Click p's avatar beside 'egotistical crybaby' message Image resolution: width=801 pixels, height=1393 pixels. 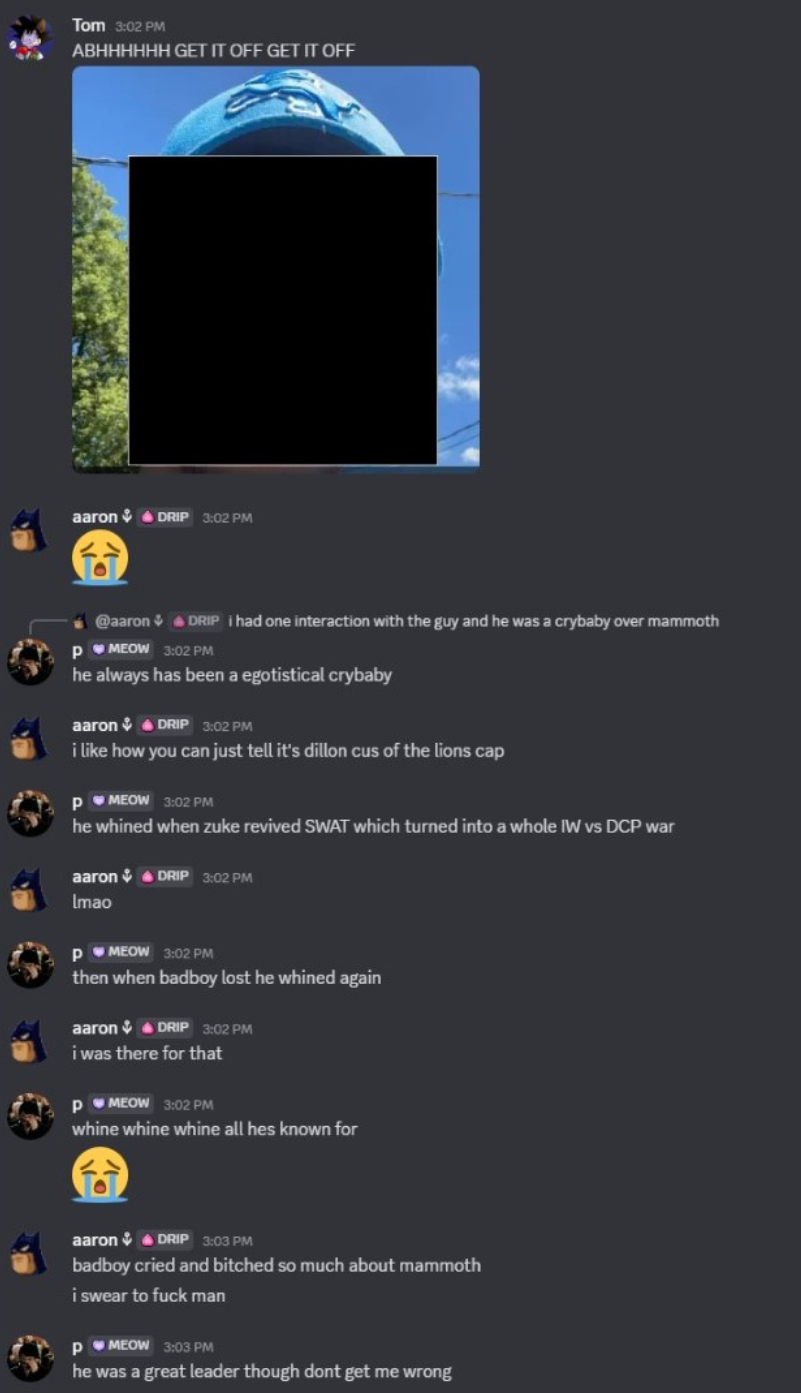30,661
